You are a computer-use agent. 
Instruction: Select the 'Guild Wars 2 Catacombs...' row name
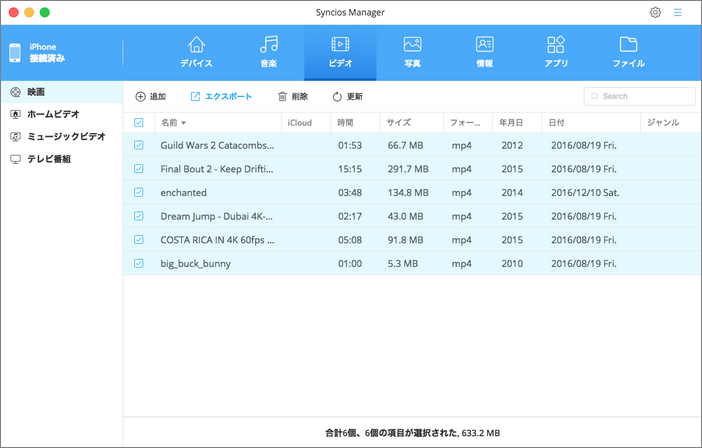point(217,145)
